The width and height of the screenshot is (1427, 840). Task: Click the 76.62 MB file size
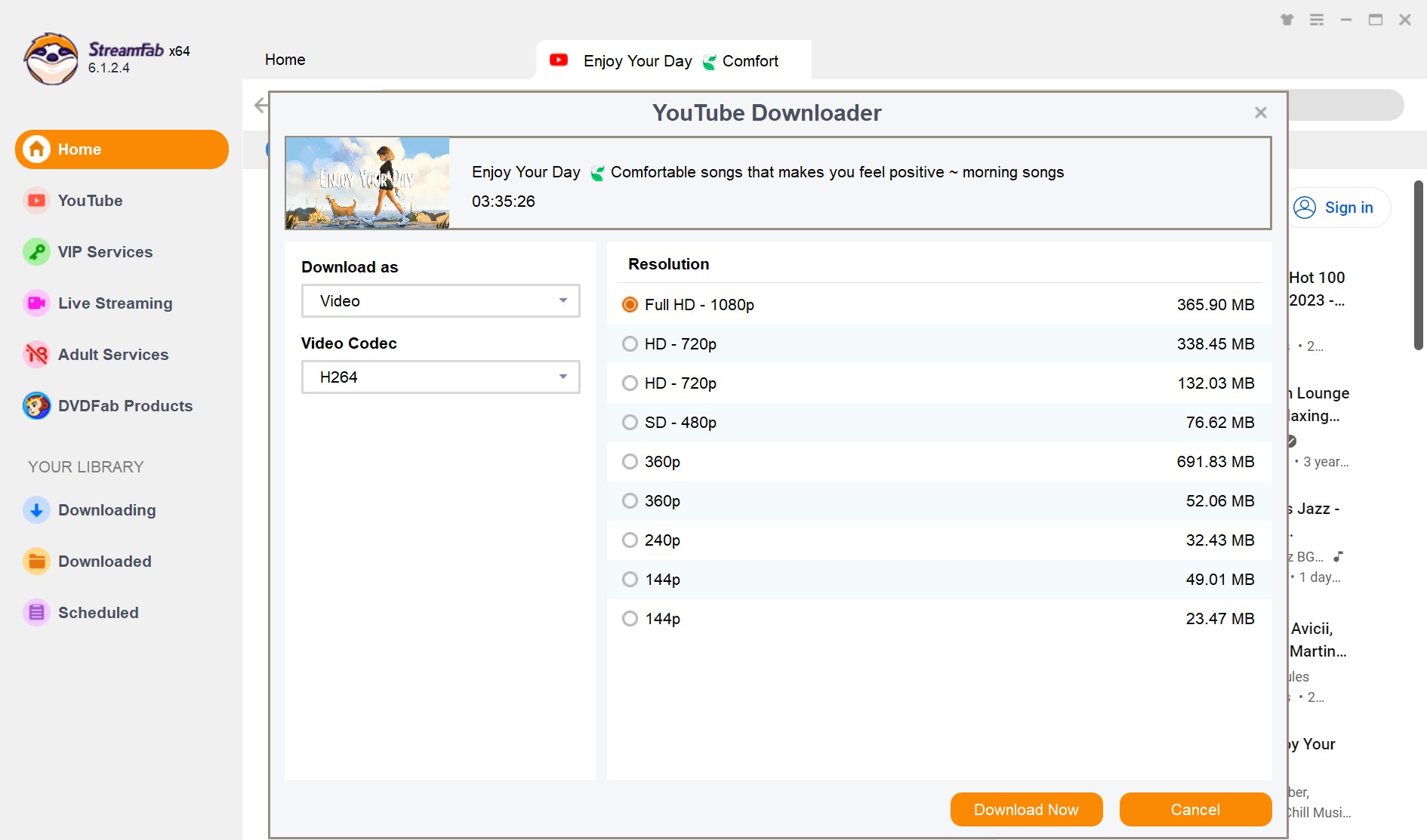(1220, 423)
